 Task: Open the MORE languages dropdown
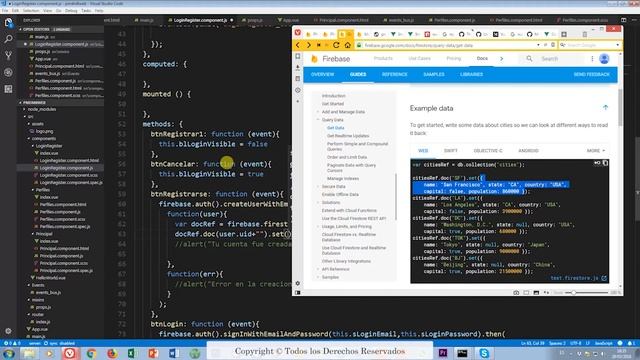(596, 151)
